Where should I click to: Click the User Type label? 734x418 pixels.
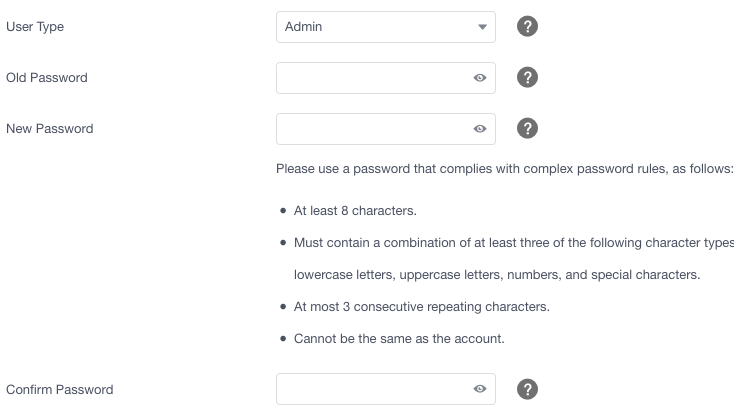pos(35,27)
